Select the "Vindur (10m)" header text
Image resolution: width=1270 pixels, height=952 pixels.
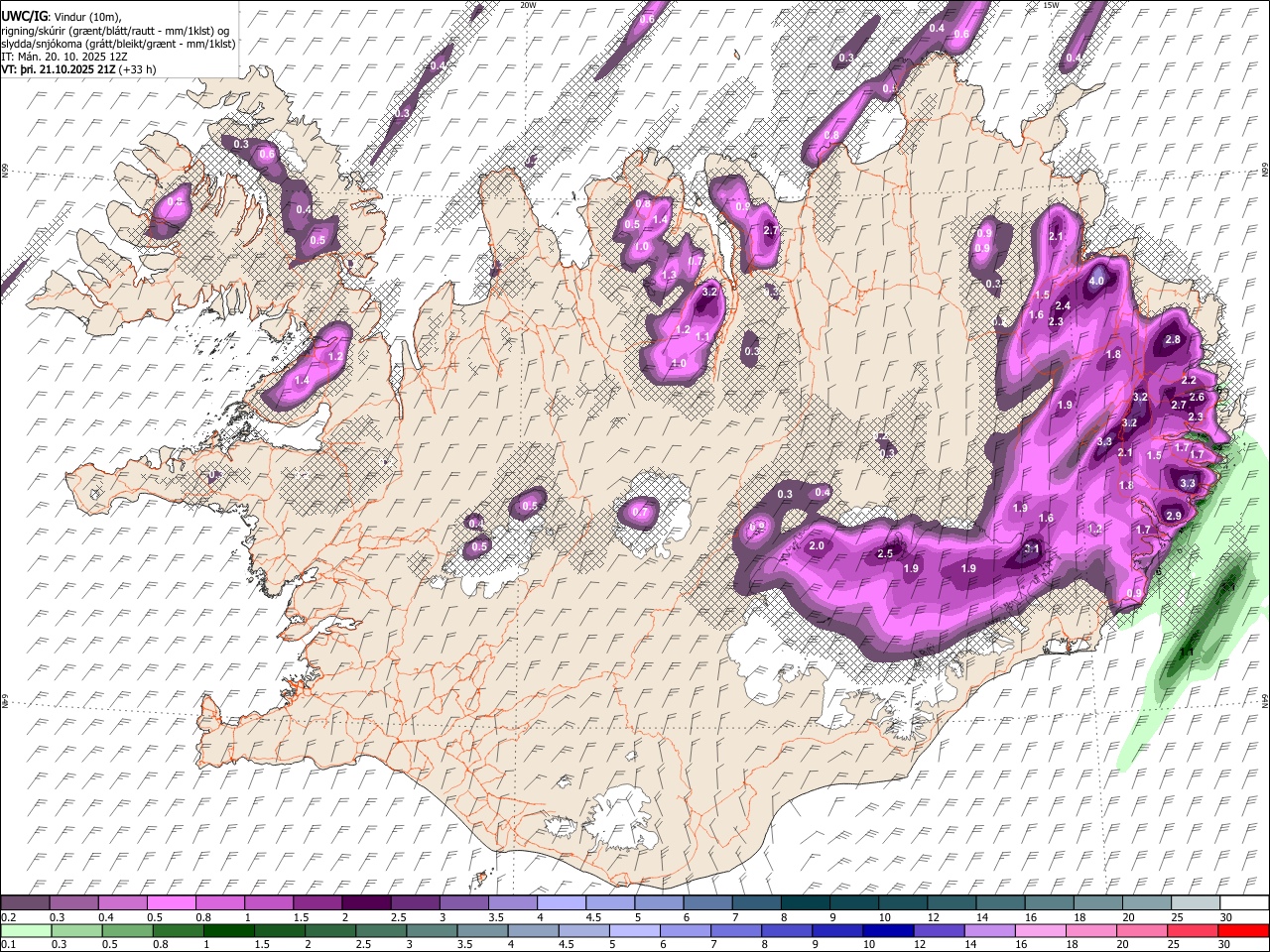(x=85, y=17)
